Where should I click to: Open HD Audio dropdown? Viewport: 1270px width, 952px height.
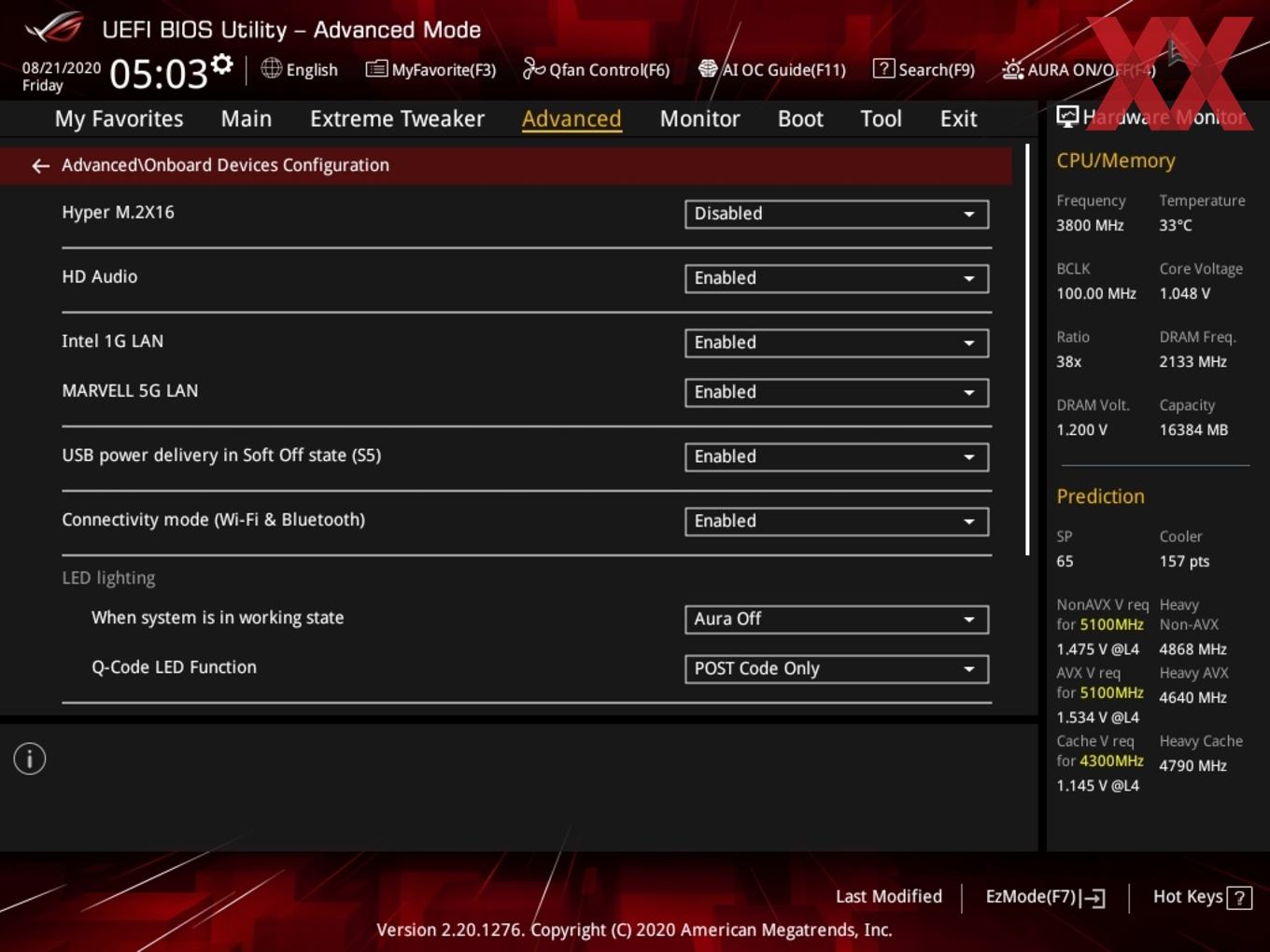point(837,278)
